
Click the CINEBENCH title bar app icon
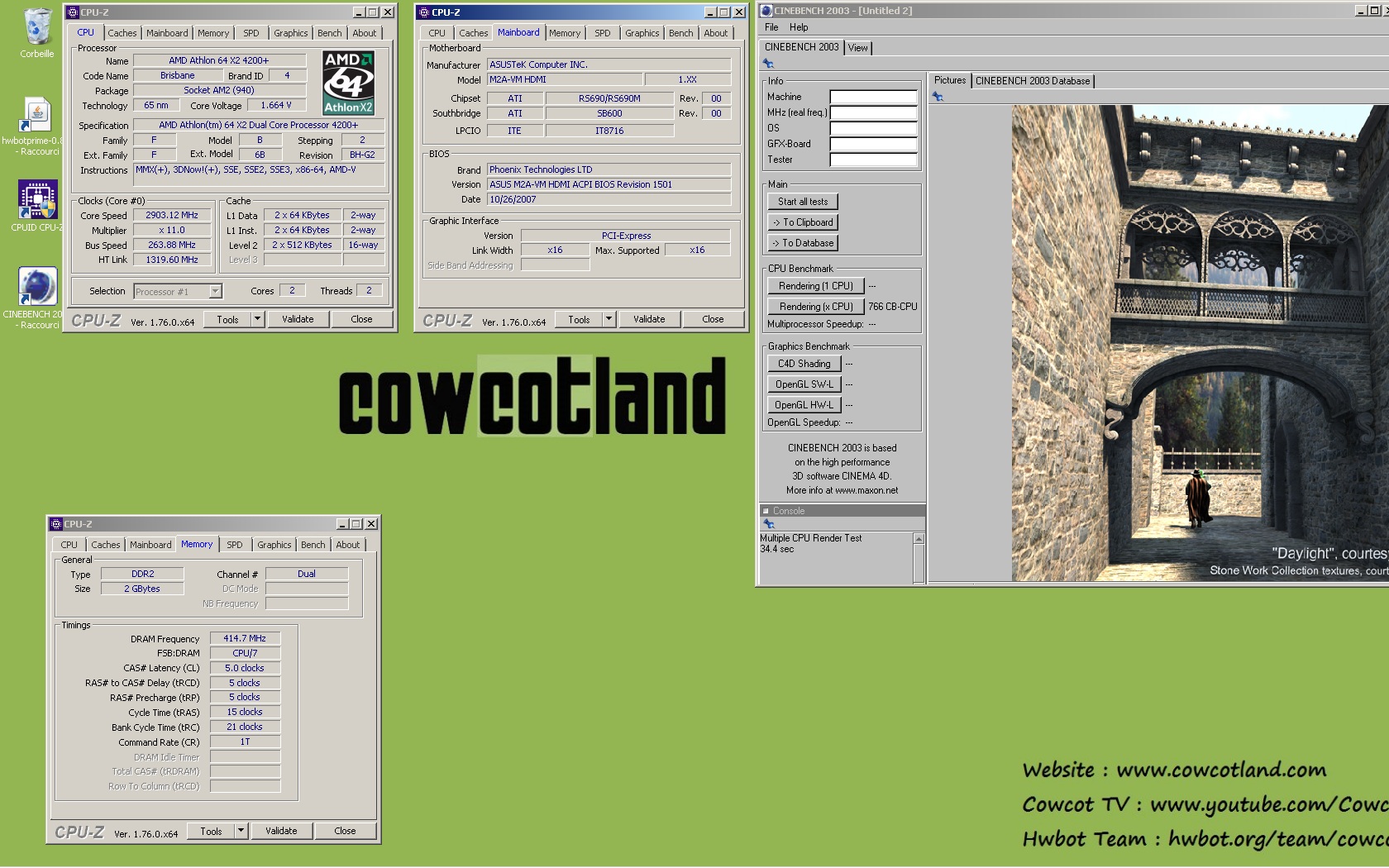coord(766,11)
